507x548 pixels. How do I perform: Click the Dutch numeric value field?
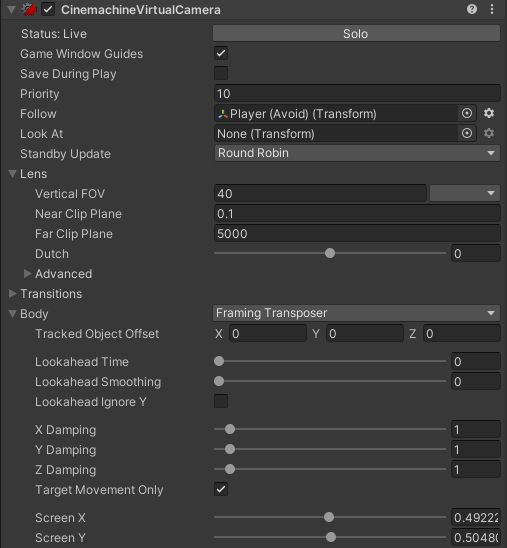[476, 253]
